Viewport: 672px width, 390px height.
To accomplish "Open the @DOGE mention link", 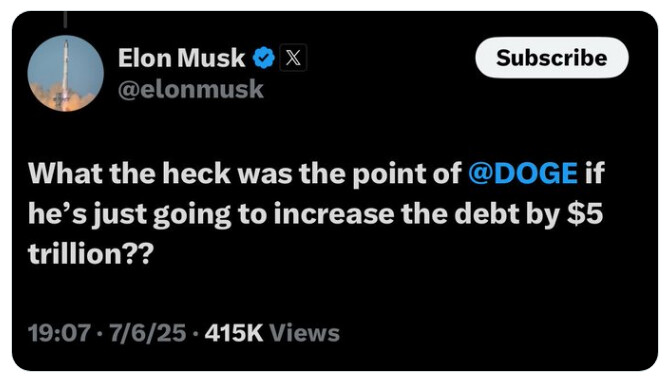I will click(523, 173).
